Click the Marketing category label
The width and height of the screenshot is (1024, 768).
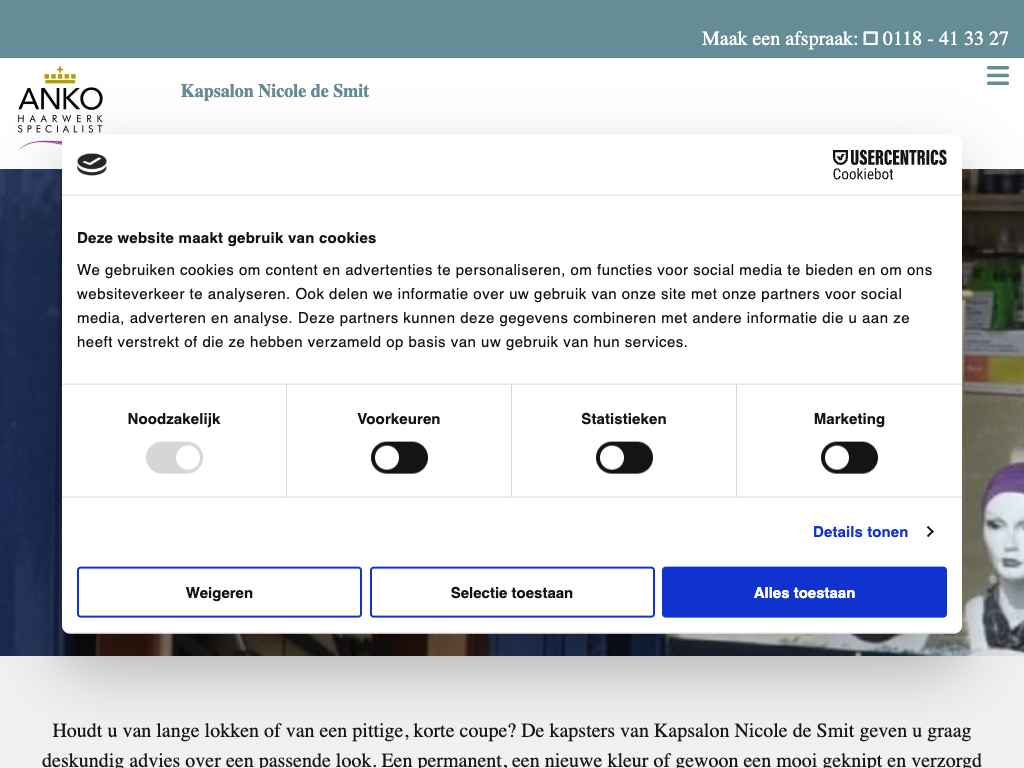pos(849,419)
